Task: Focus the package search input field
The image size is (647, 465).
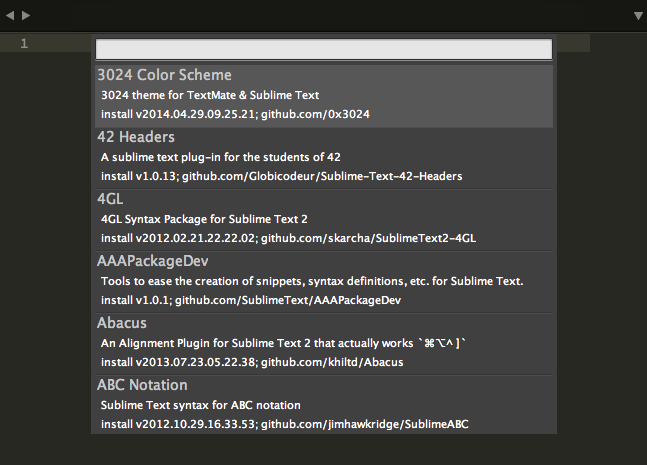Action: point(323,49)
